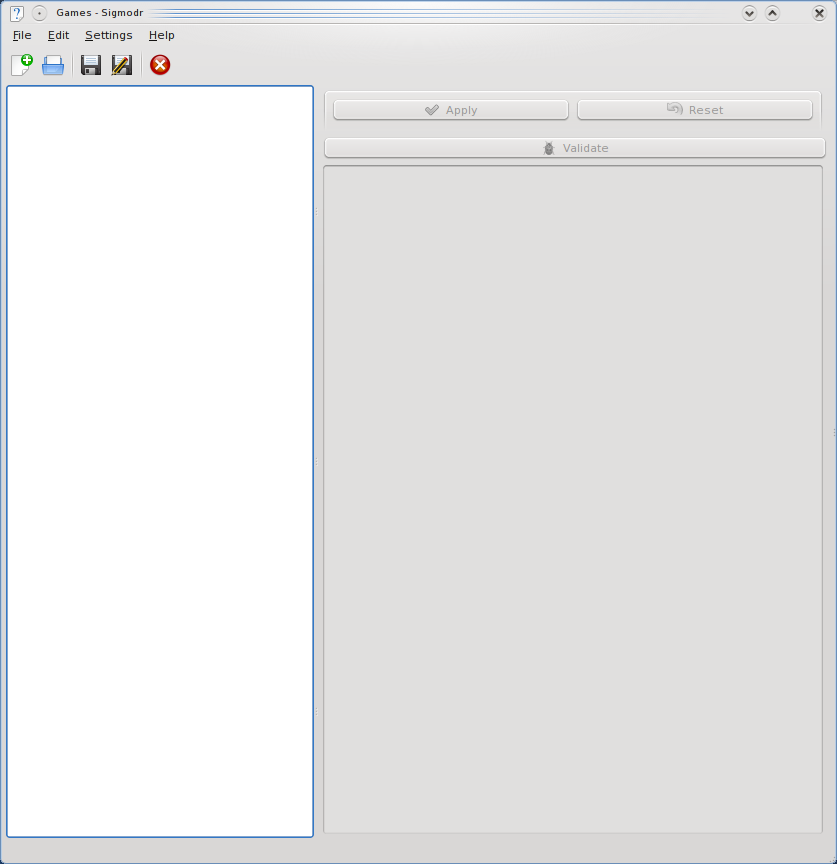Image resolution: width=837 pixels, height=864 pixels.
Task: Click the Reset button
Action: point(695,110)
